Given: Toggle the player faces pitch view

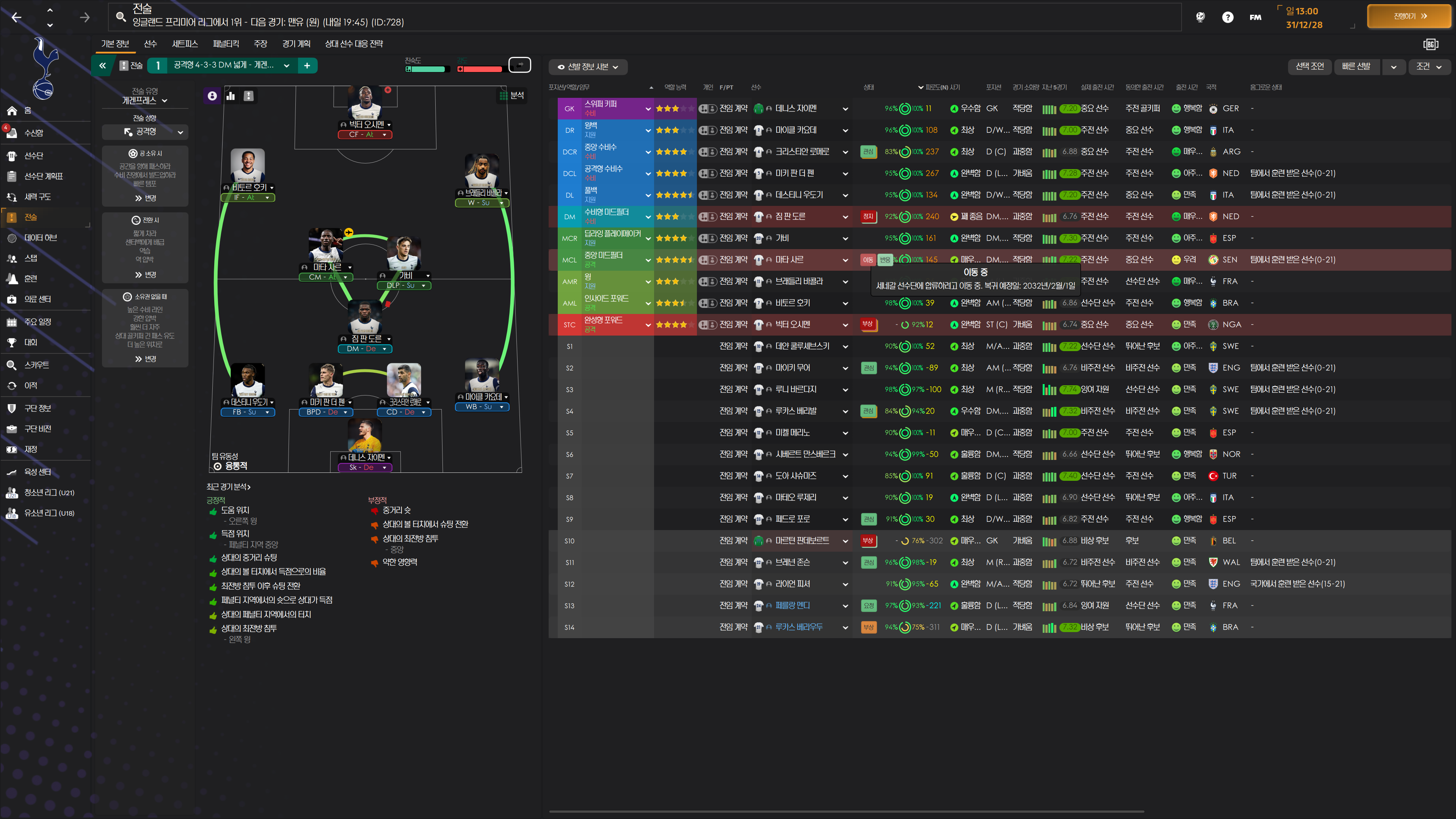Looking at the screenshot, I should click(212, 96).
